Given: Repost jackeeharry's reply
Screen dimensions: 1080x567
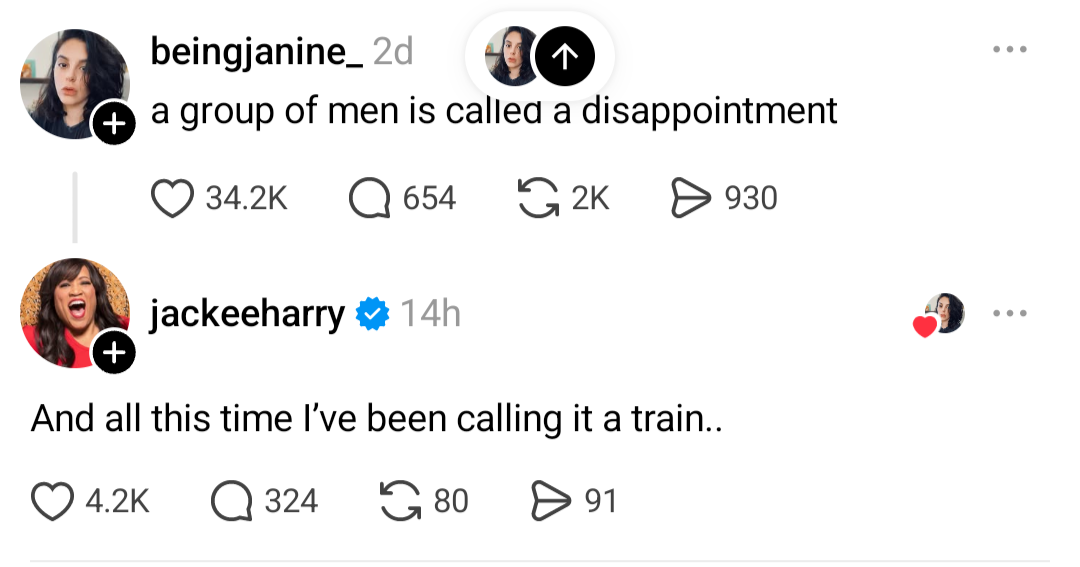Looking at the screenshot, I should coord(401,501).
